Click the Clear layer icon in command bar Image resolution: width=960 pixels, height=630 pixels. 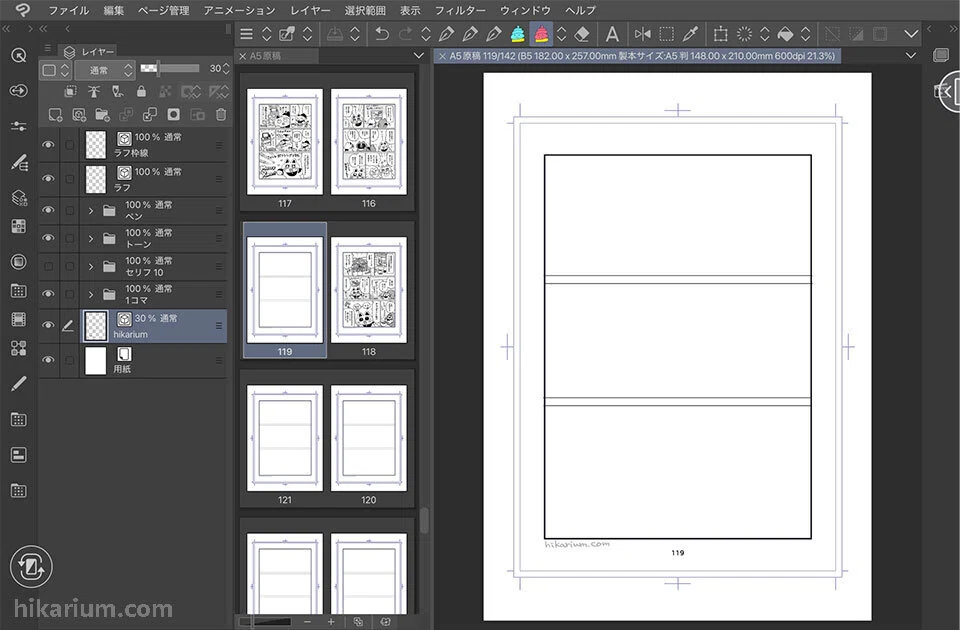click(x=334, y=34)
